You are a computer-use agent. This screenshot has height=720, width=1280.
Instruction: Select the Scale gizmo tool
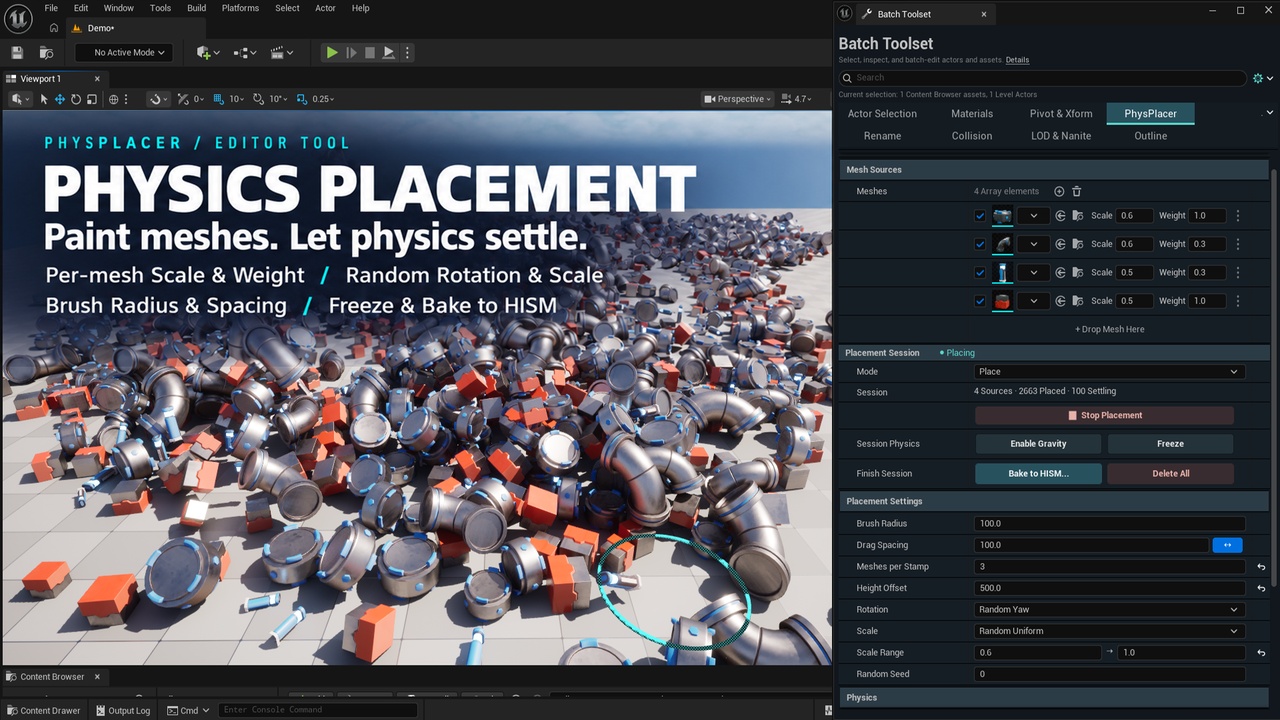coord(92,99)
